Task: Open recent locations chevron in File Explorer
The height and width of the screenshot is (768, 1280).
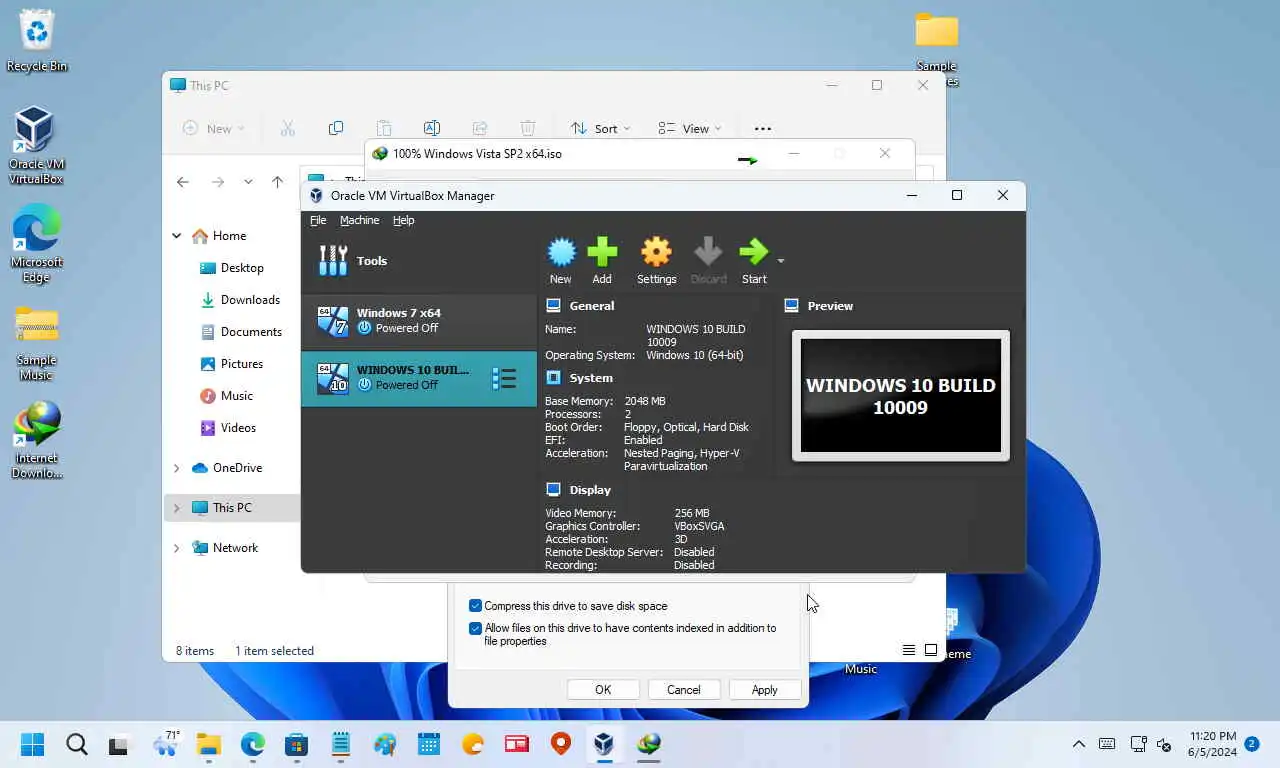Action: tap(248, 182)
